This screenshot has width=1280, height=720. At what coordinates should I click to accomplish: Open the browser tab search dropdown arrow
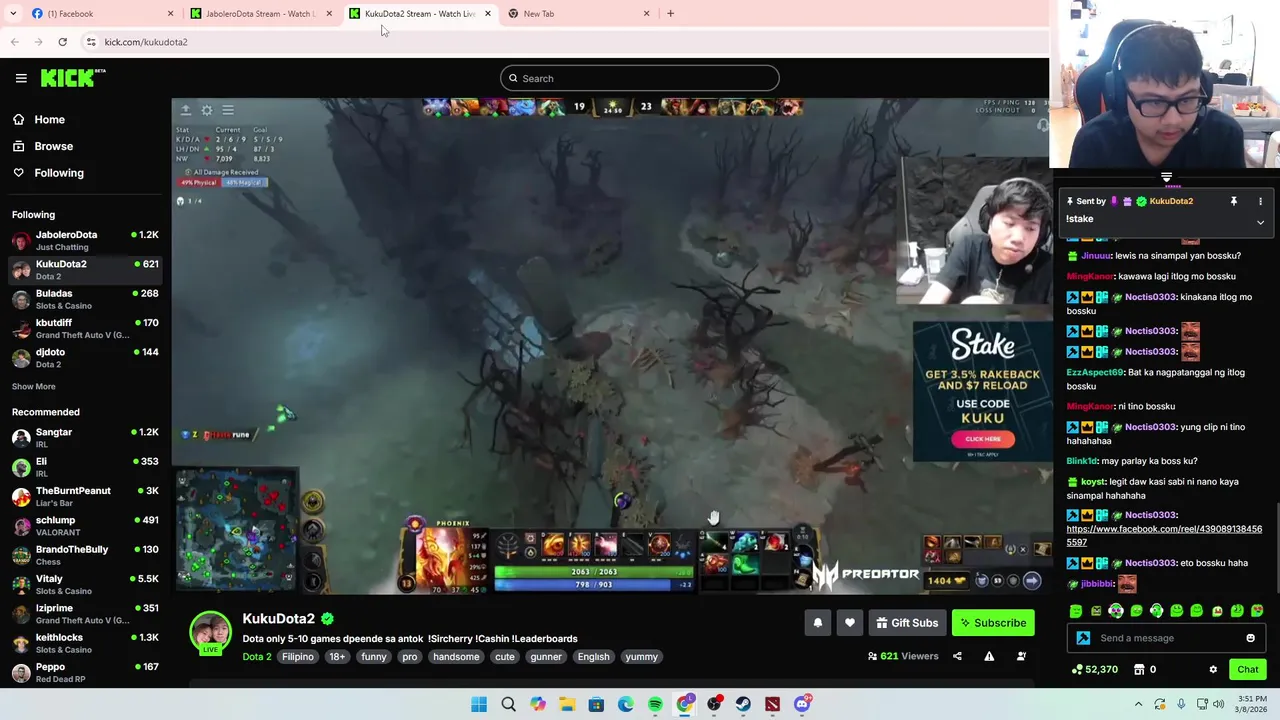[x=13, y=14]
